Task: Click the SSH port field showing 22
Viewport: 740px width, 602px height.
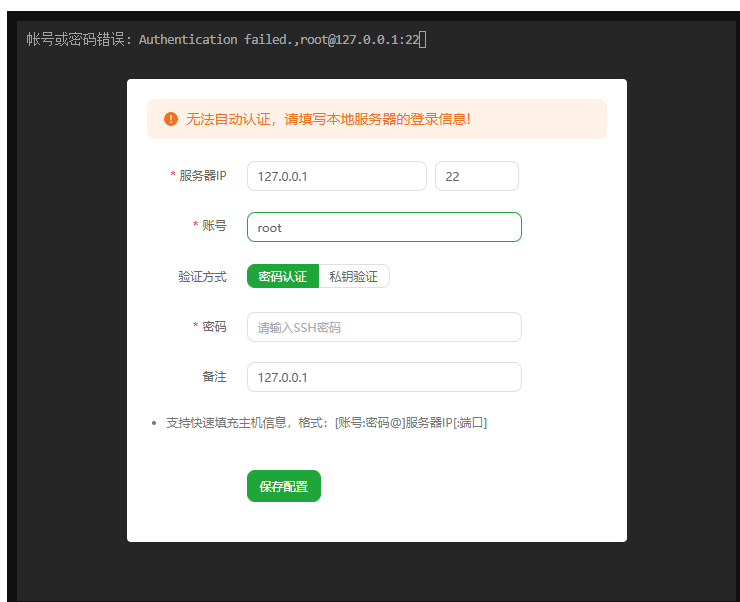Action: pos(477,176)
